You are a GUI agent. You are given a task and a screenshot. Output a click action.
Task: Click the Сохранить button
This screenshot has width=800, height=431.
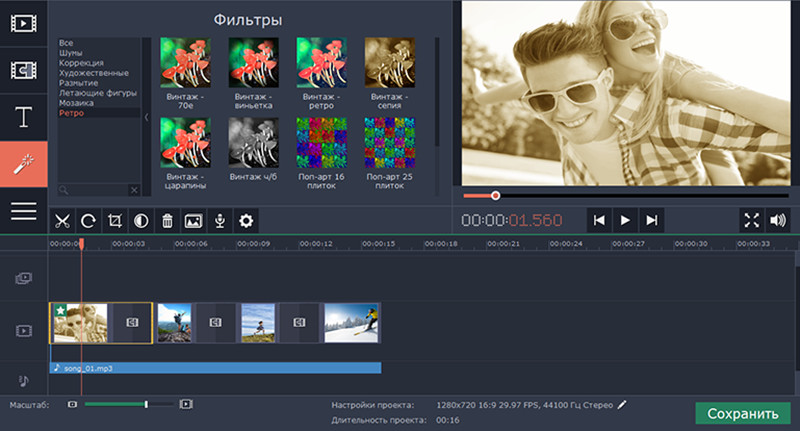click(742, 413)
